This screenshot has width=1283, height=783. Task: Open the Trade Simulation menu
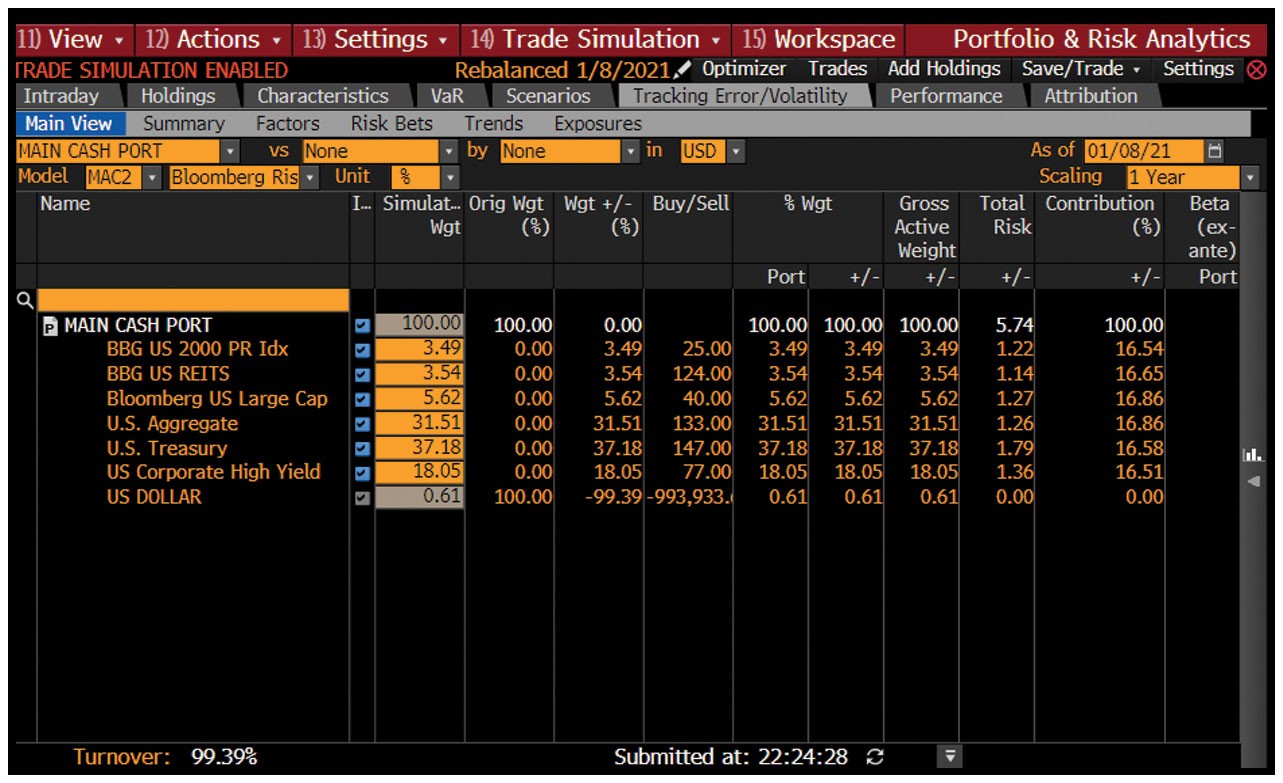click(595, 40)
